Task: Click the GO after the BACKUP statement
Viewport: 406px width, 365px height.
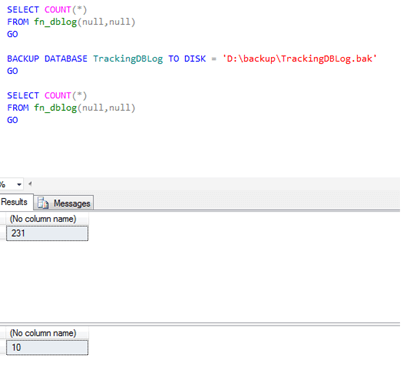Action: point(12,71)
